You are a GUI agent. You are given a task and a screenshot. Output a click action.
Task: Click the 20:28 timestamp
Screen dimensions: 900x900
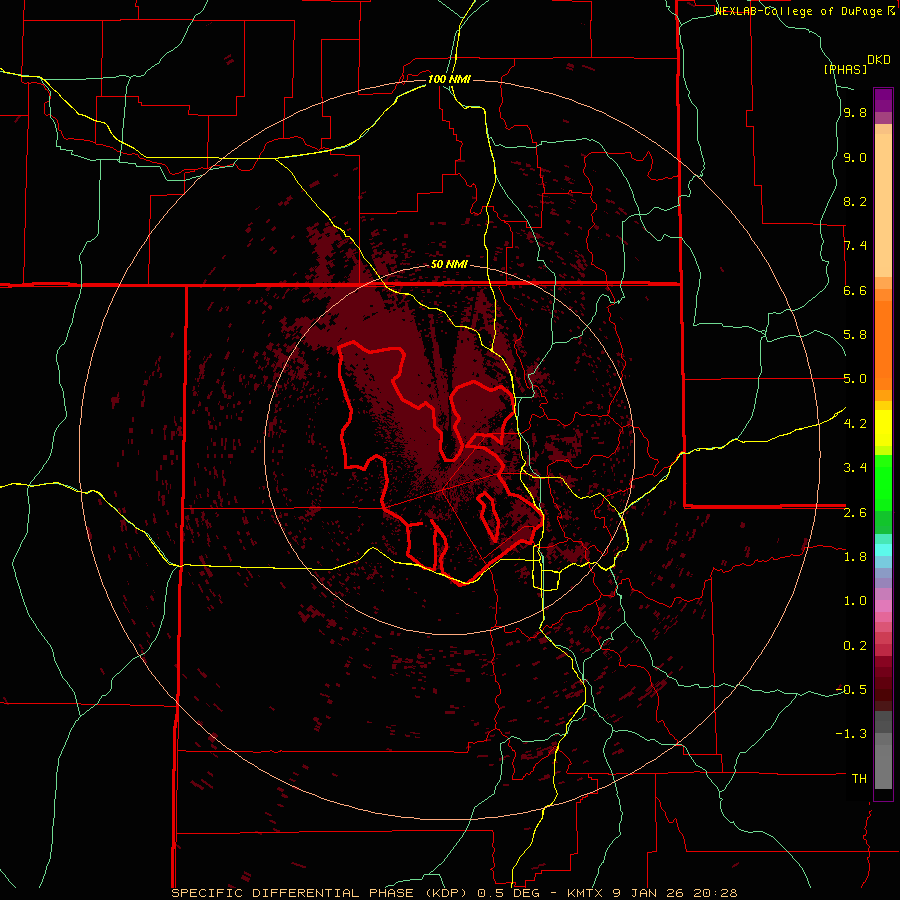(x=717, y=893)
